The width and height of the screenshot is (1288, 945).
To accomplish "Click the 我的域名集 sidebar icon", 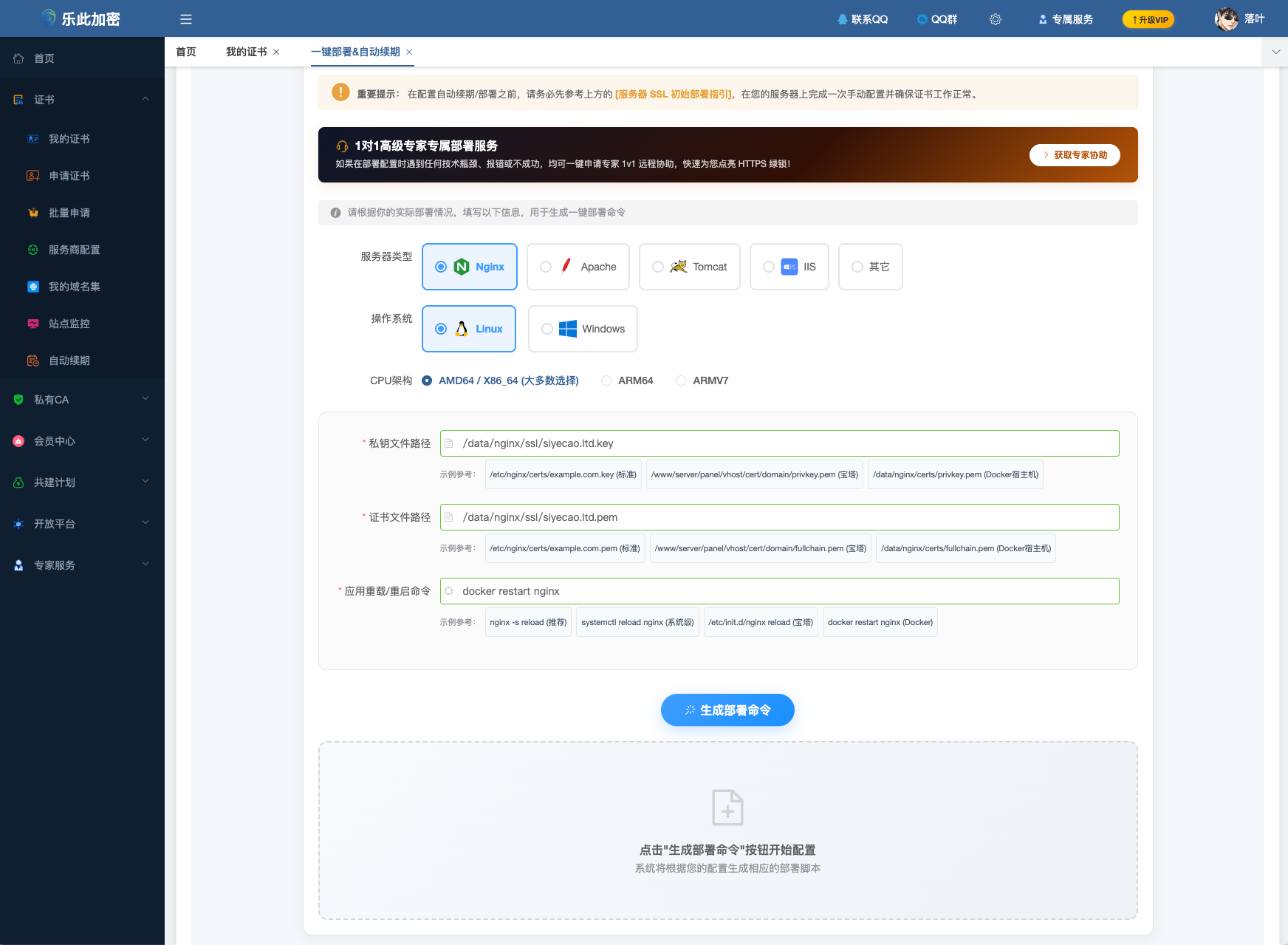I will 33,287.
